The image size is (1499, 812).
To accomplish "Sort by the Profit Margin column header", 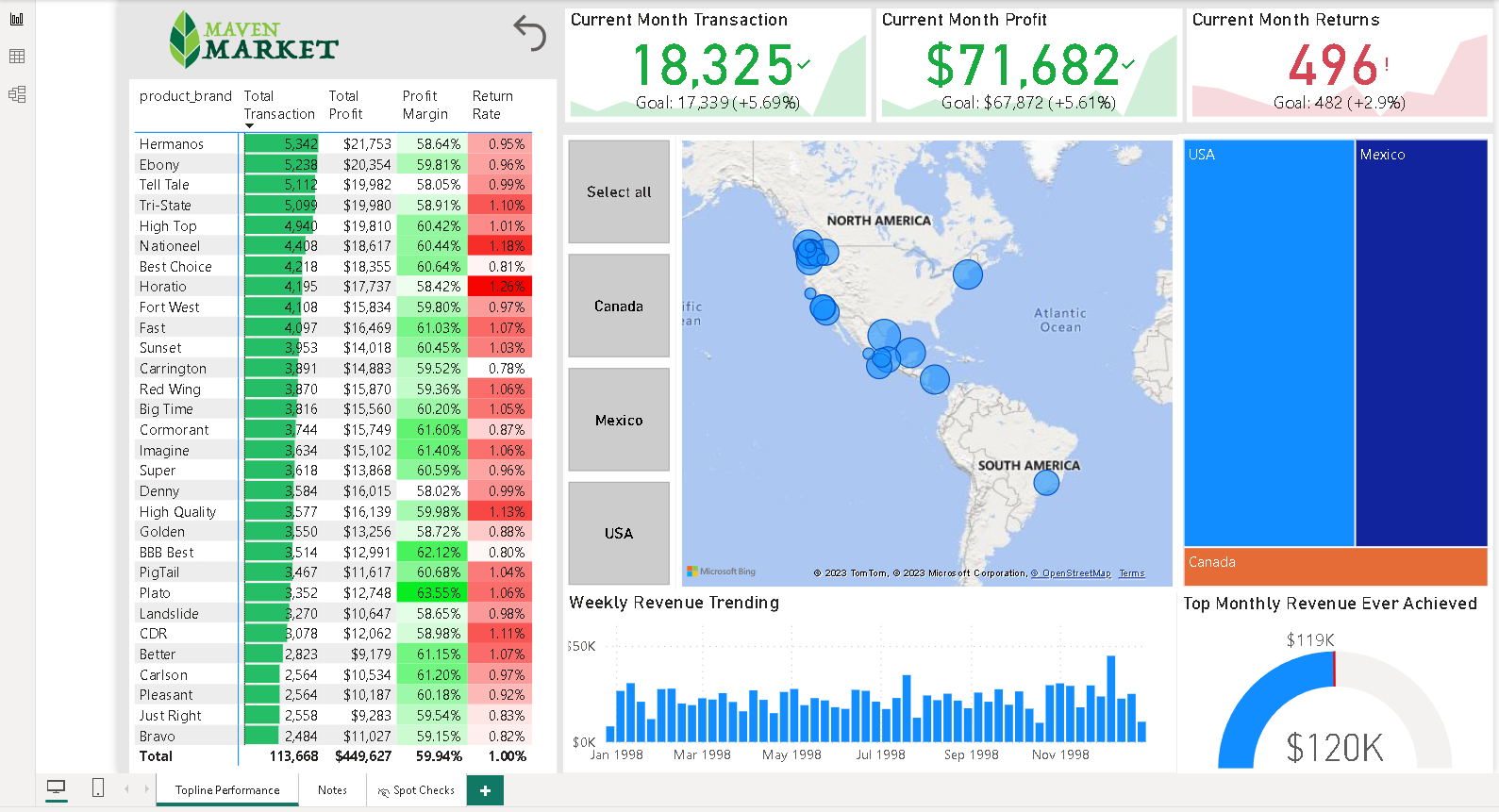I will pos(425,105).
